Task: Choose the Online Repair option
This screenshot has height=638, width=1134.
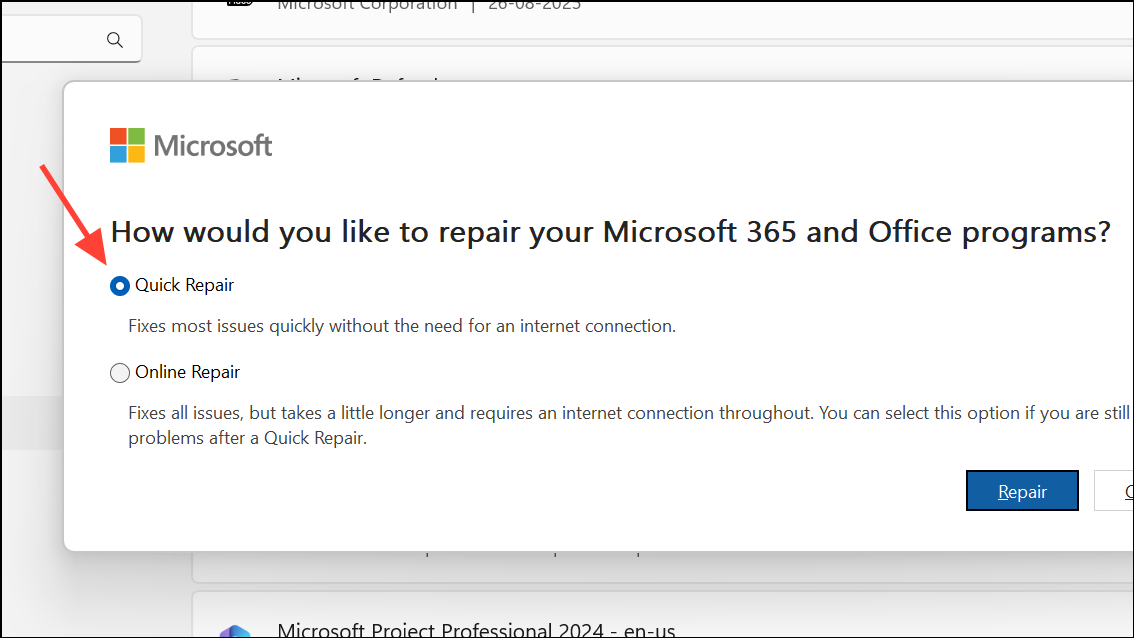Action: (119, 372)
